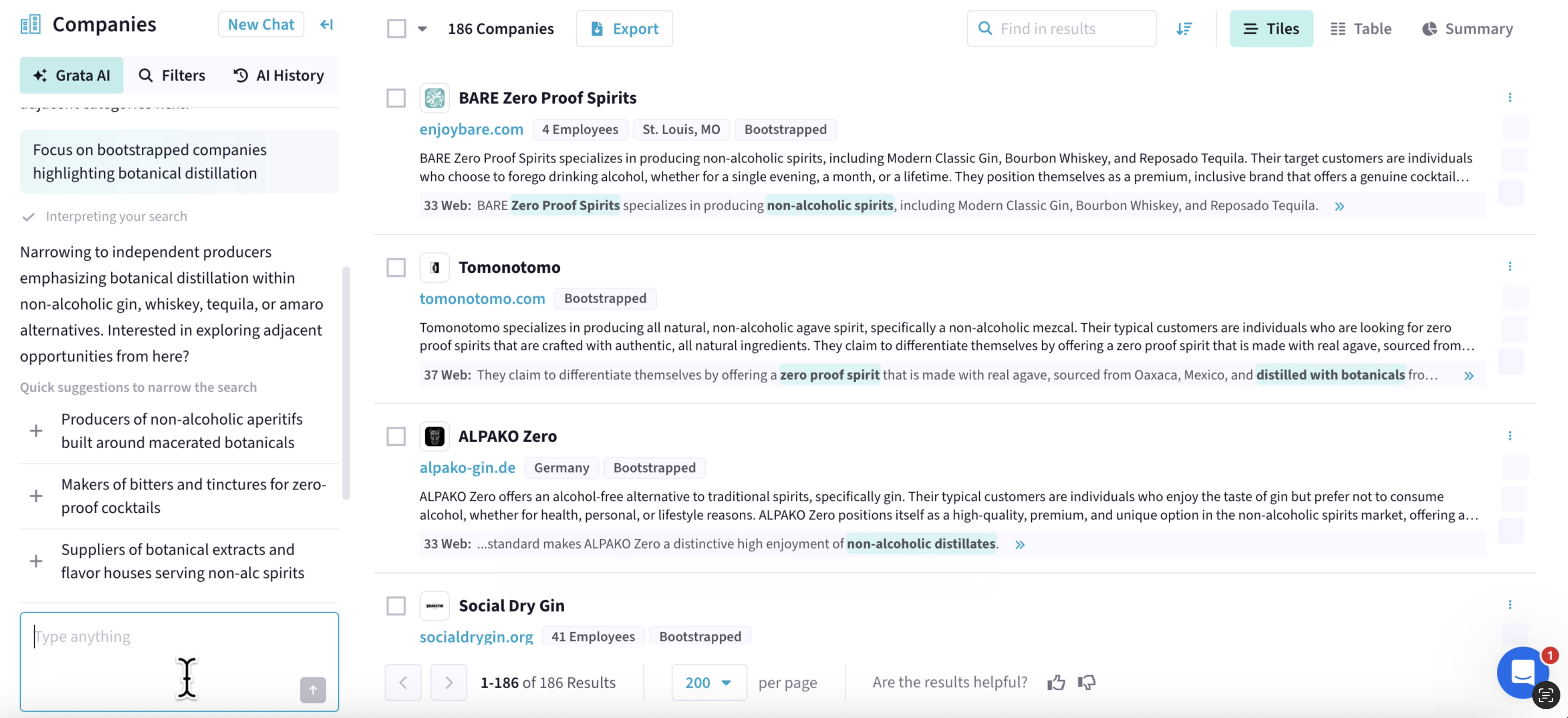Select the ALPAKO Zero checkbox

coord(396,436)
